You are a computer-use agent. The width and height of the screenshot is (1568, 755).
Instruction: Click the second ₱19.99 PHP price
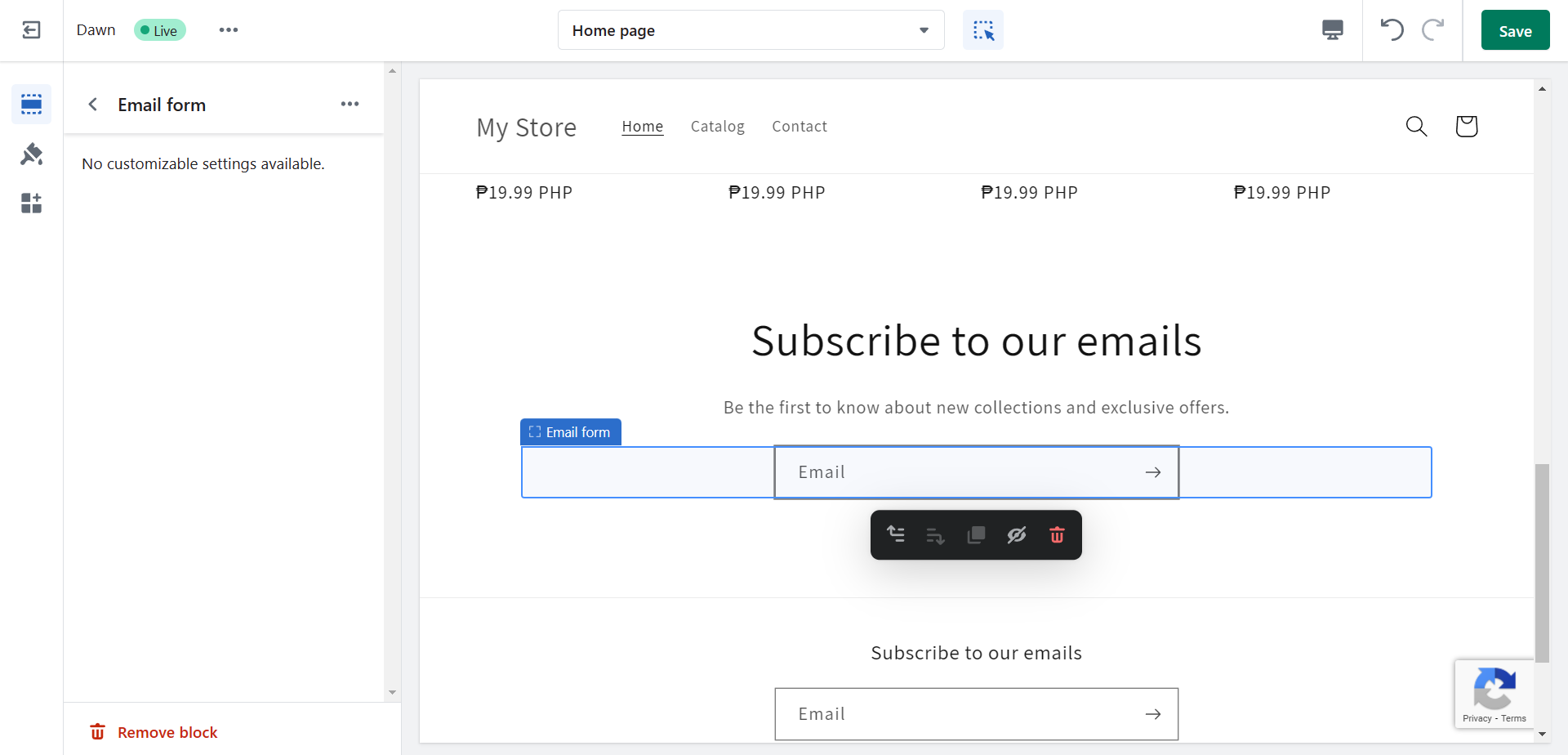pos(777,193)
